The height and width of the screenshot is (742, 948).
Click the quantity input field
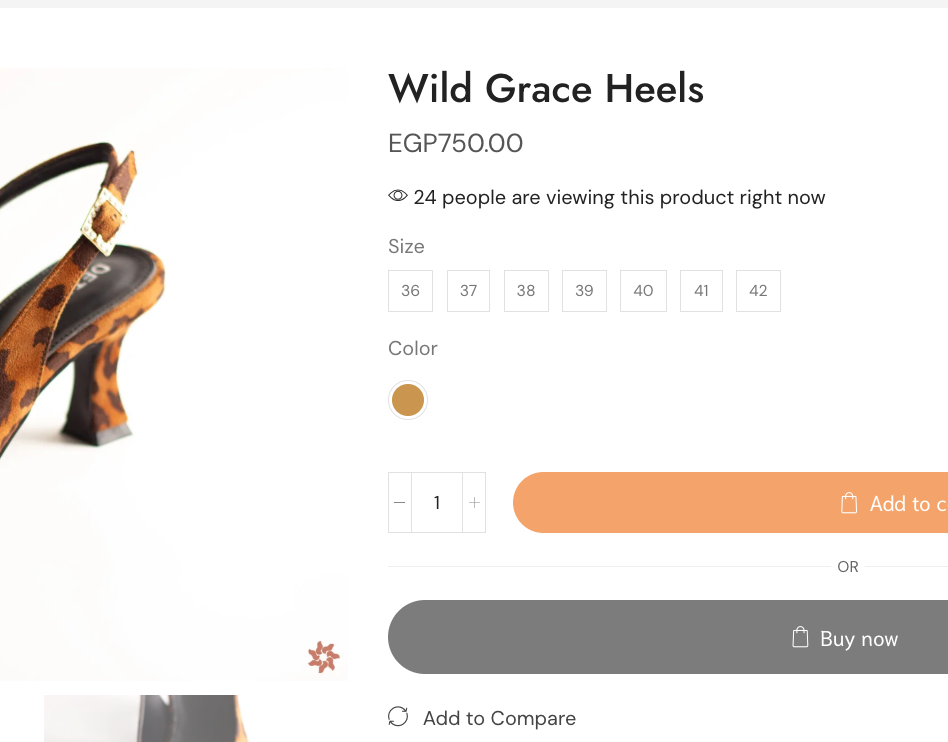(437, 503)
